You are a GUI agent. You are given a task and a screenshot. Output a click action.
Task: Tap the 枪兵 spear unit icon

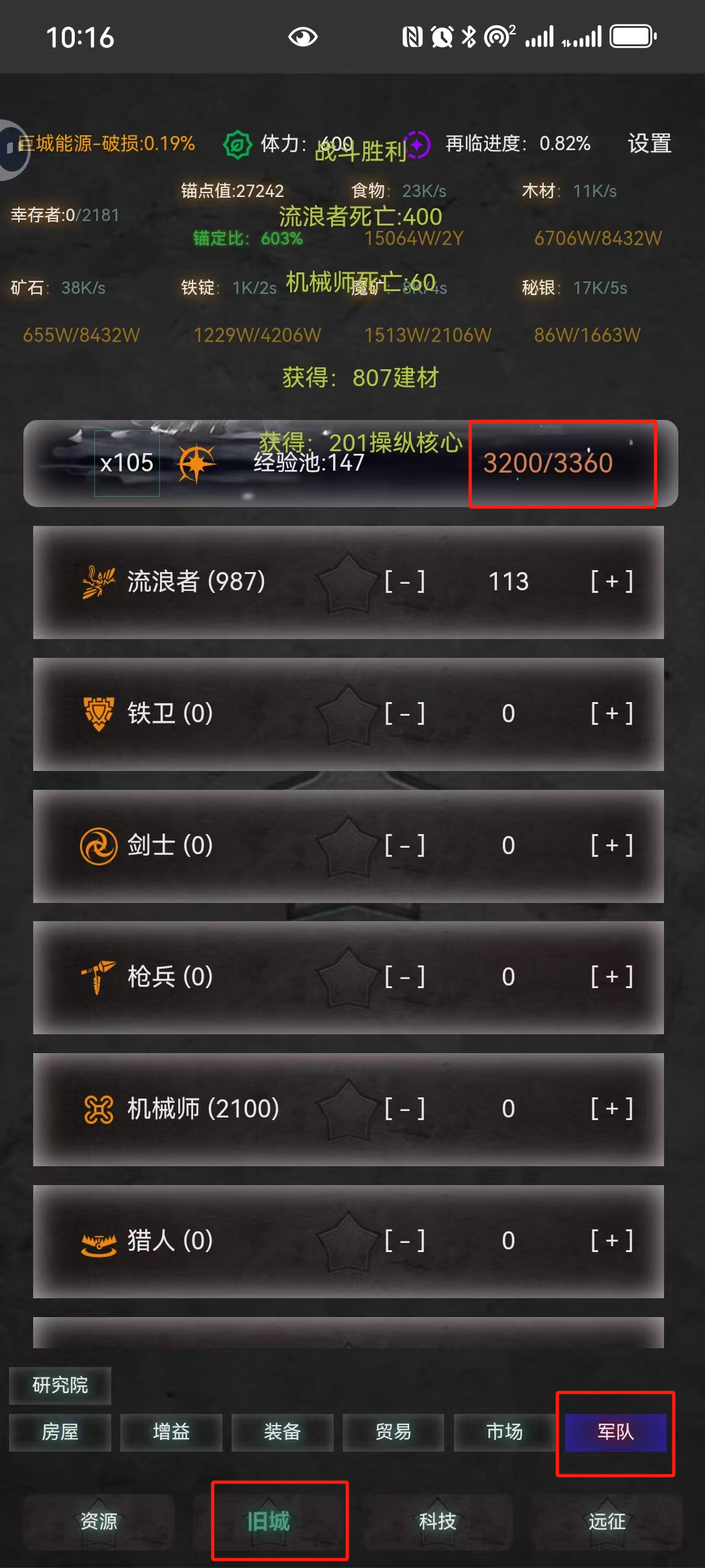pos(98,977)
